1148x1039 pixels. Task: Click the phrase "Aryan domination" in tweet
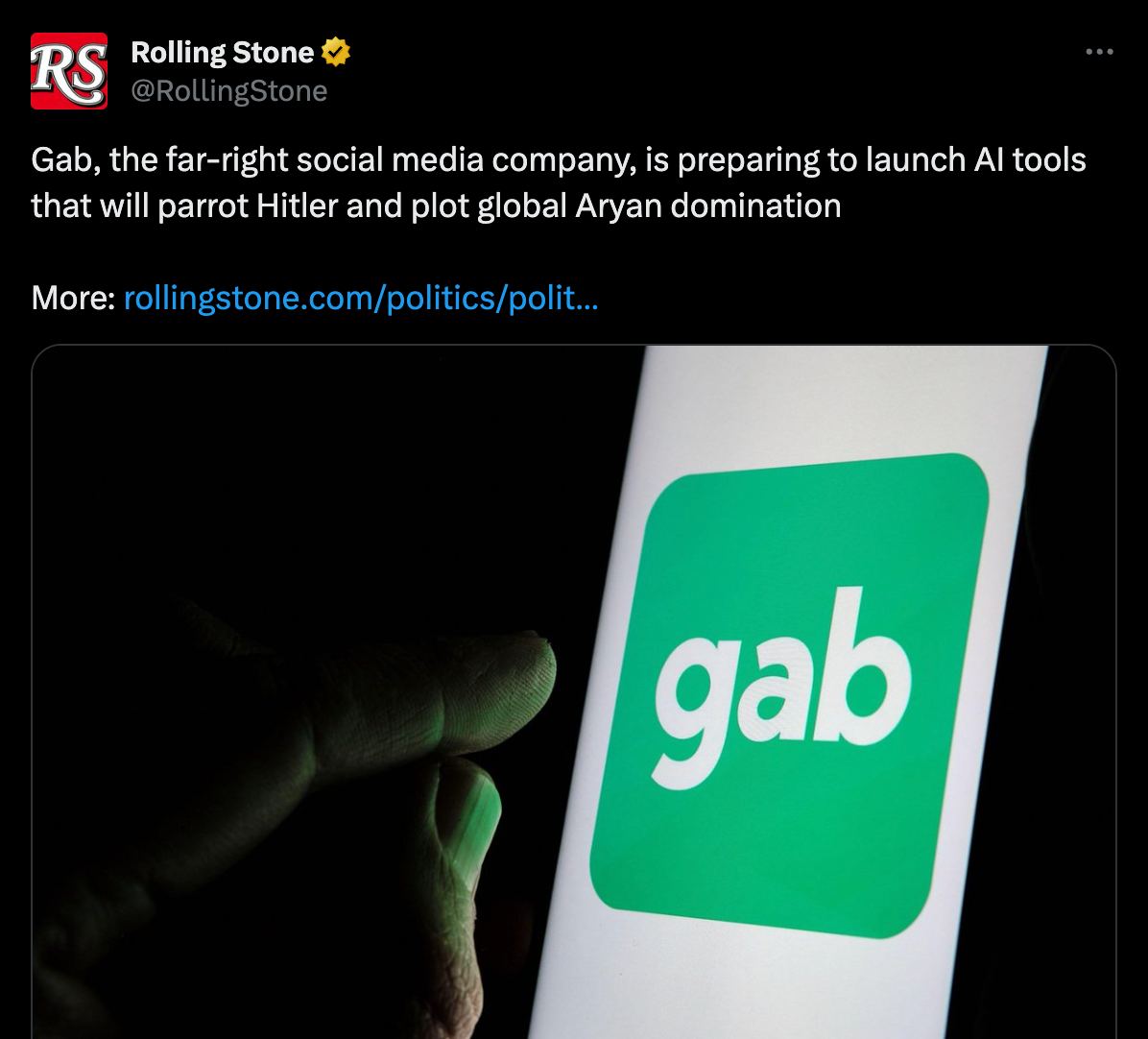708,205
